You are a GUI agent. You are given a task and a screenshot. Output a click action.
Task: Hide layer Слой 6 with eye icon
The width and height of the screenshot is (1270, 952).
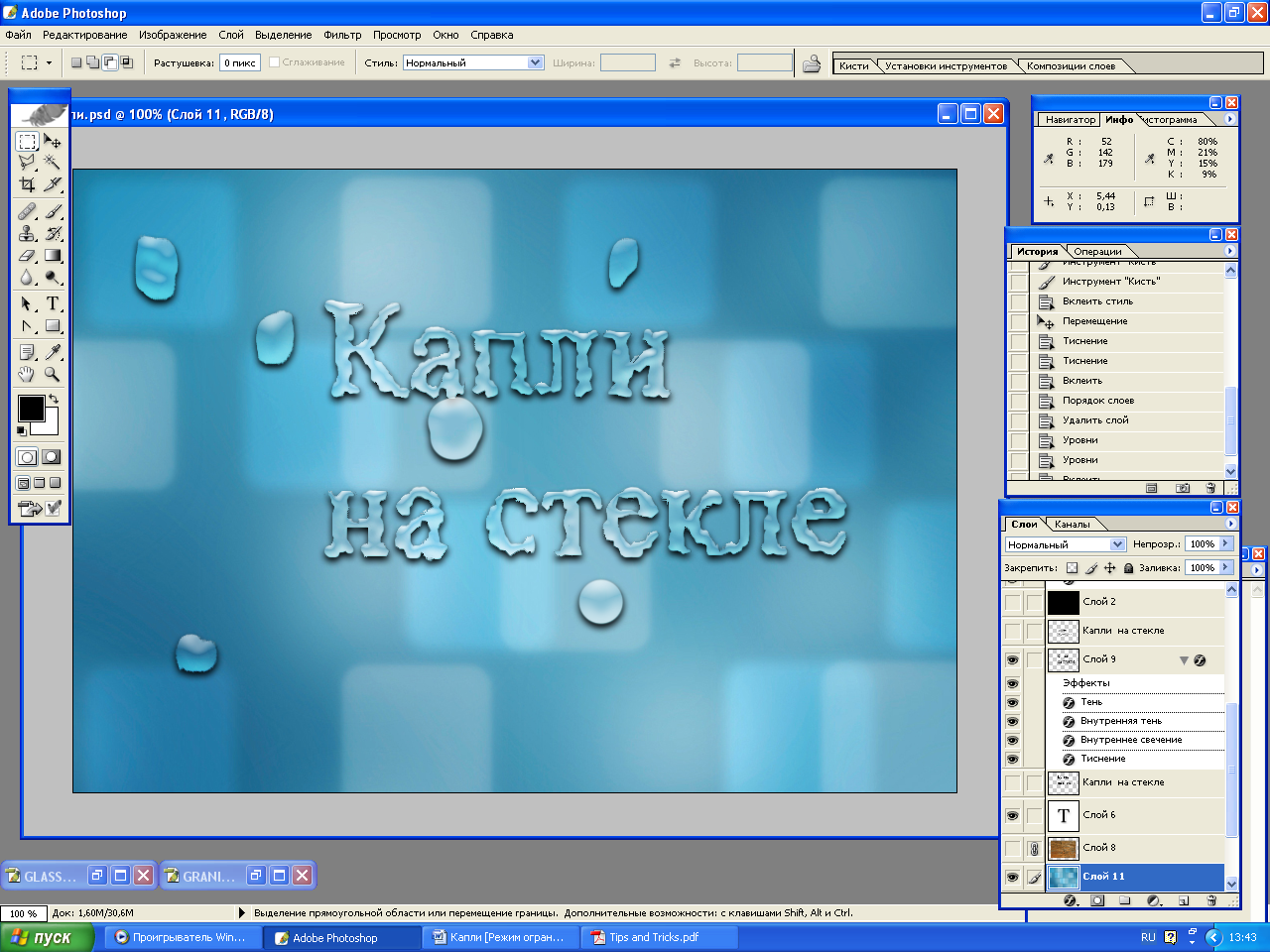pos(1012,815)
